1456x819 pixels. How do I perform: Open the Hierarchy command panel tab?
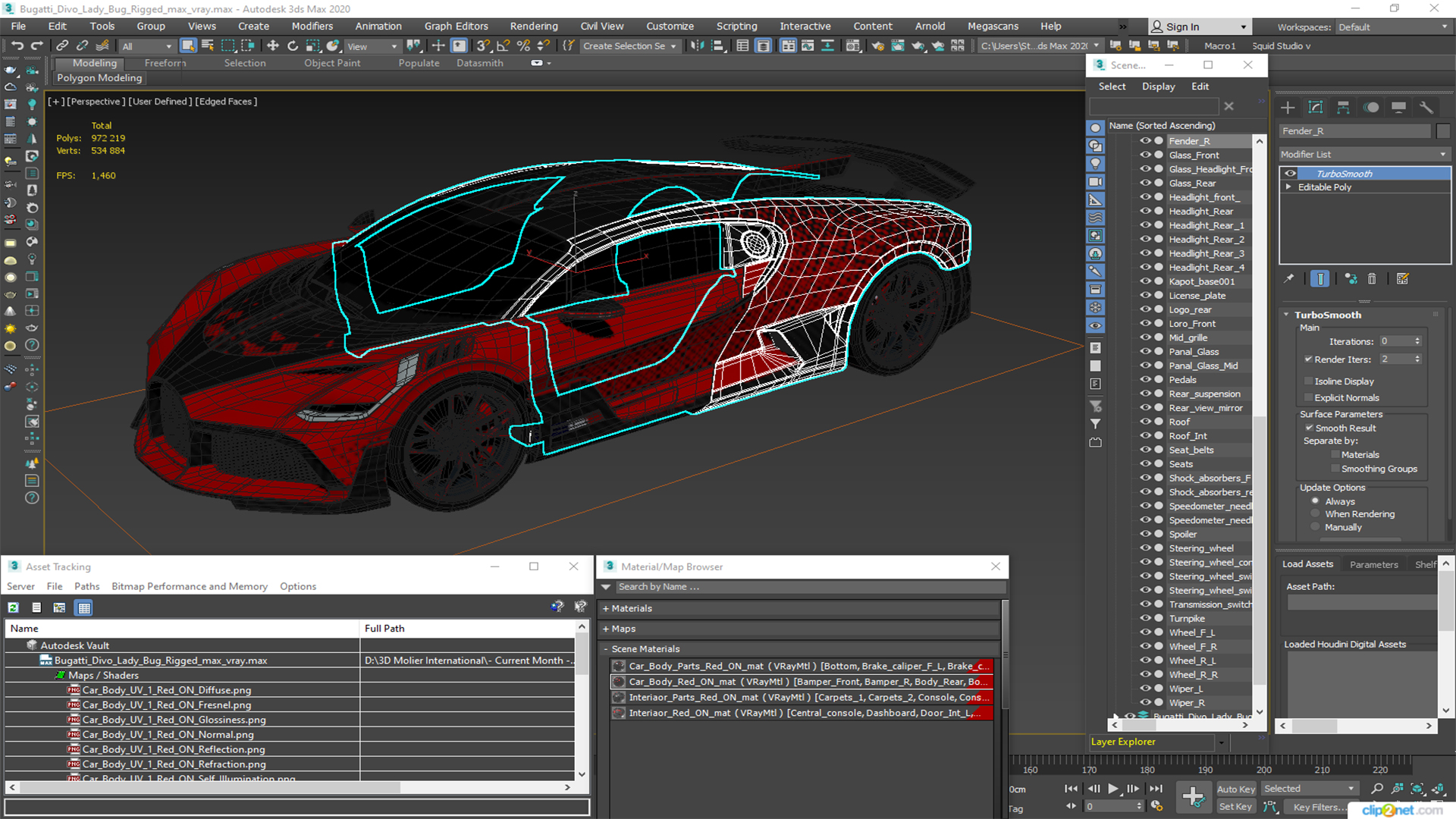(1343, 108)
